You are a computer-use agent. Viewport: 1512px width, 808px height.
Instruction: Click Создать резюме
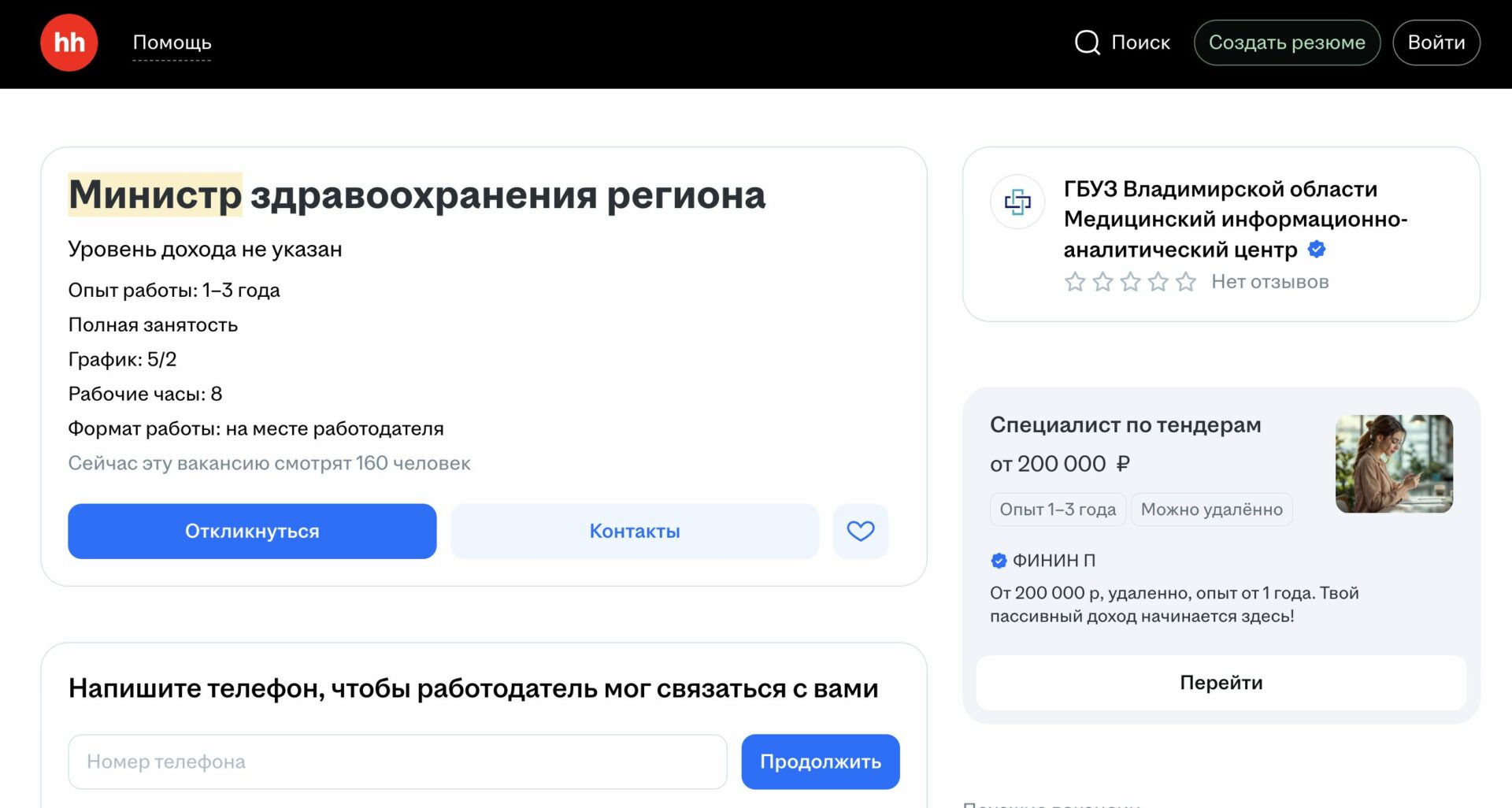(1287, 43)
